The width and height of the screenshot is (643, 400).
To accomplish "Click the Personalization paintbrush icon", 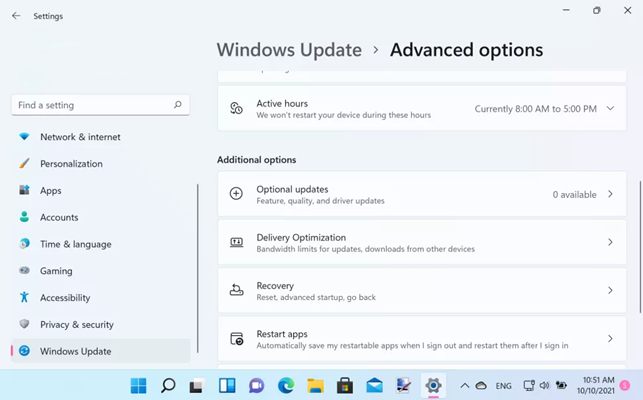I will 24,163.
